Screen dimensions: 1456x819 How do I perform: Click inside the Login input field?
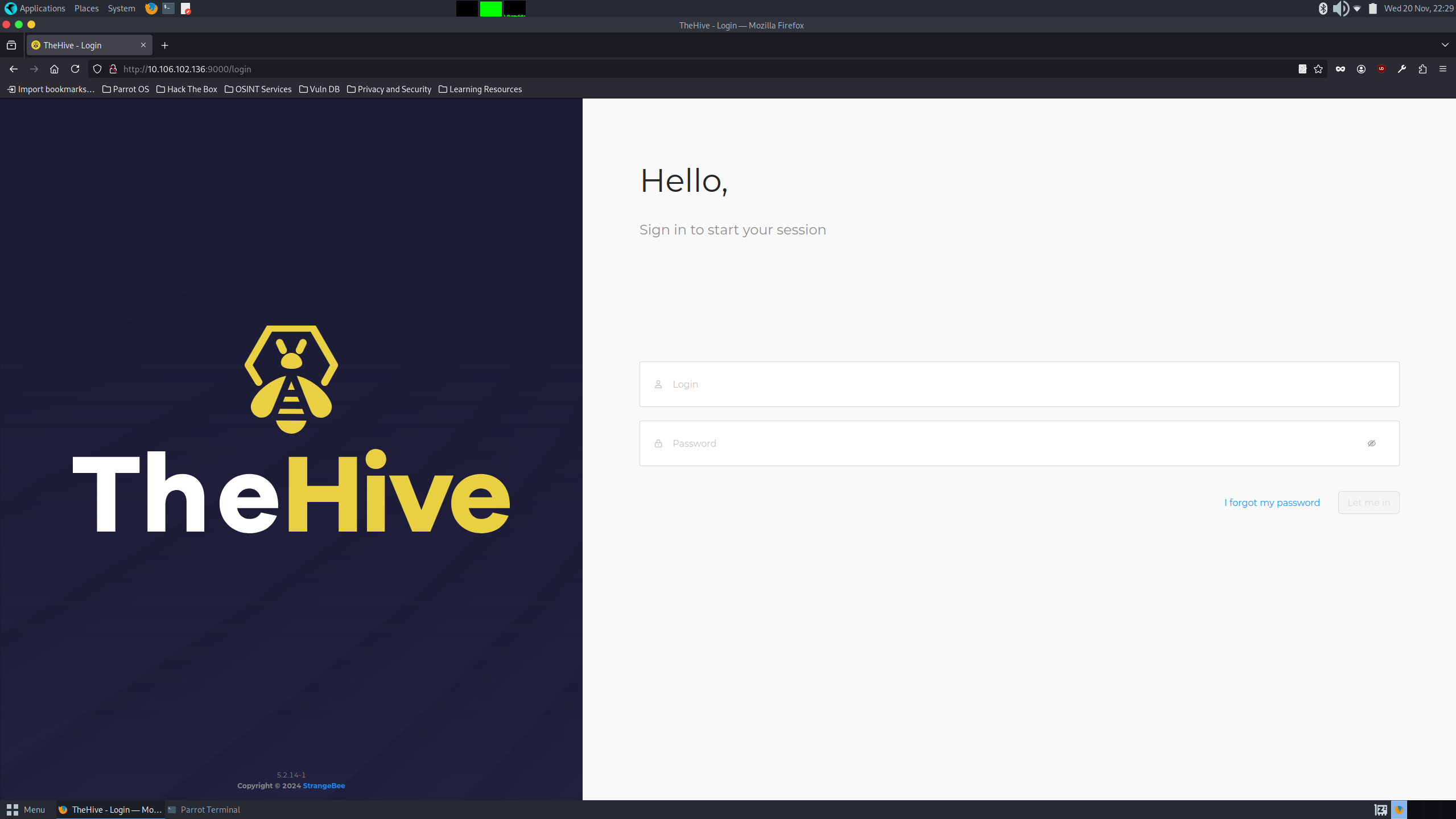[967, 384]
